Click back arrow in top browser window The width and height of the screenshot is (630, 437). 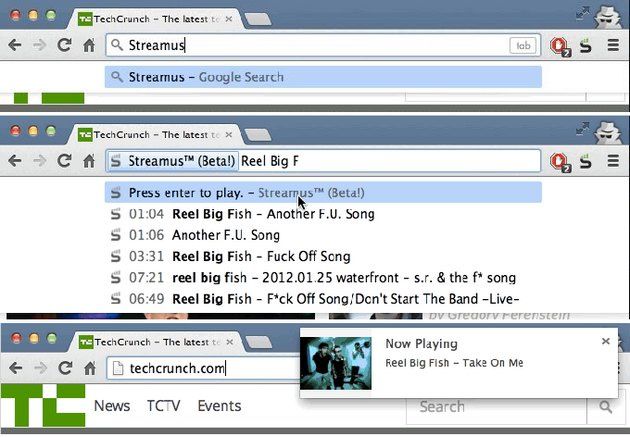pyautogui.click(x=15, y=45)
